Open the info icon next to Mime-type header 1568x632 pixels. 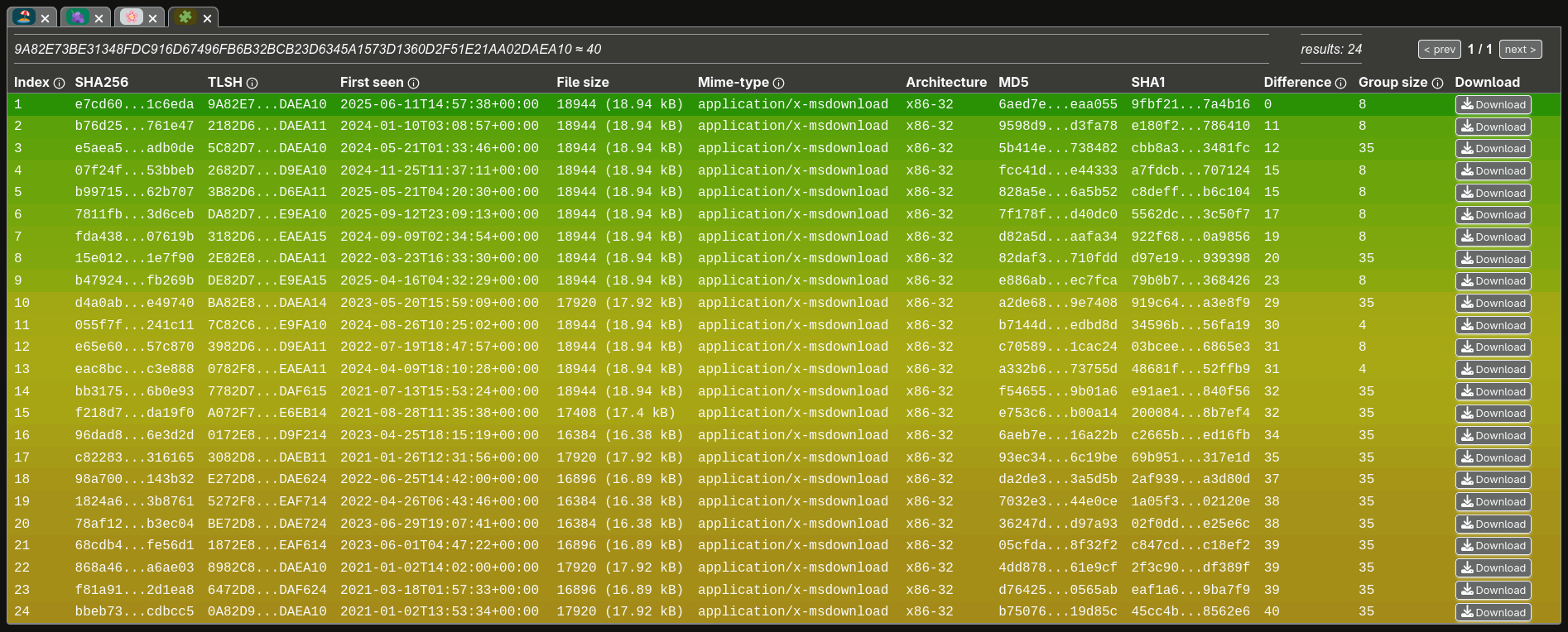778,84
